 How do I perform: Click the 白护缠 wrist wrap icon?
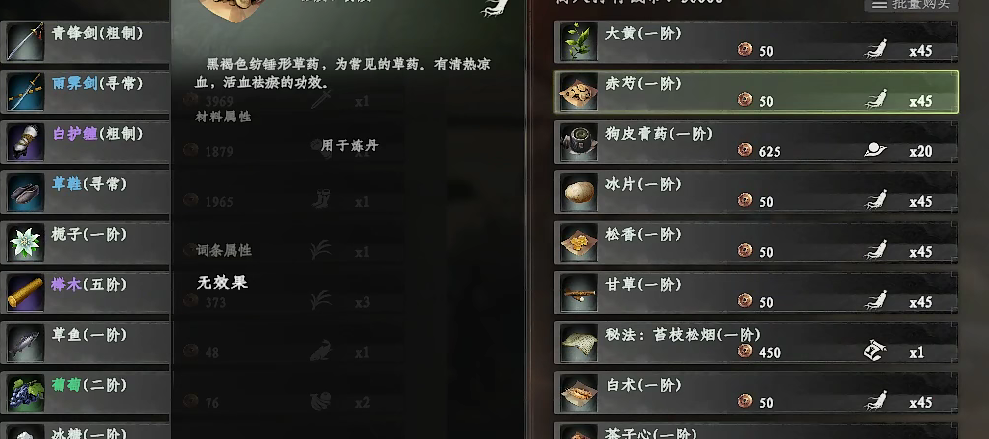pyautogui.click(x=26, y=143)
